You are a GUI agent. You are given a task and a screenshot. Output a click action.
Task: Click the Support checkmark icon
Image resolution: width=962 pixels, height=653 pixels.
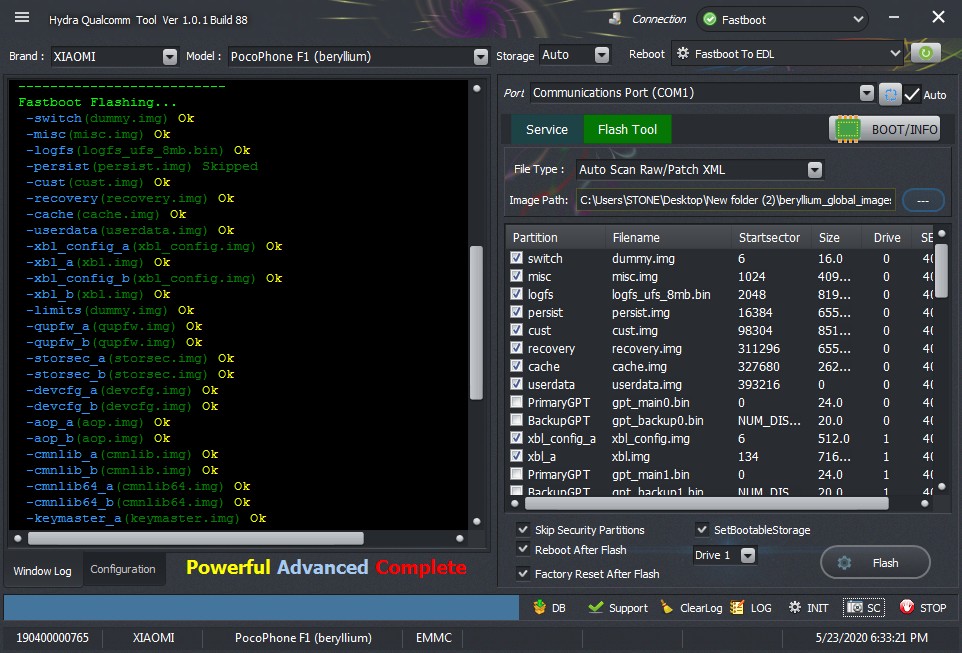point(595,608)
